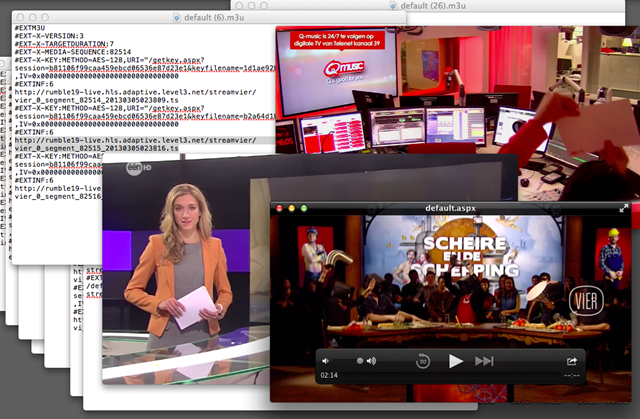Viewport: 640px width, 419px height.
Task: Minimize the default.aspx player window
Action: (x=292, y=208)
